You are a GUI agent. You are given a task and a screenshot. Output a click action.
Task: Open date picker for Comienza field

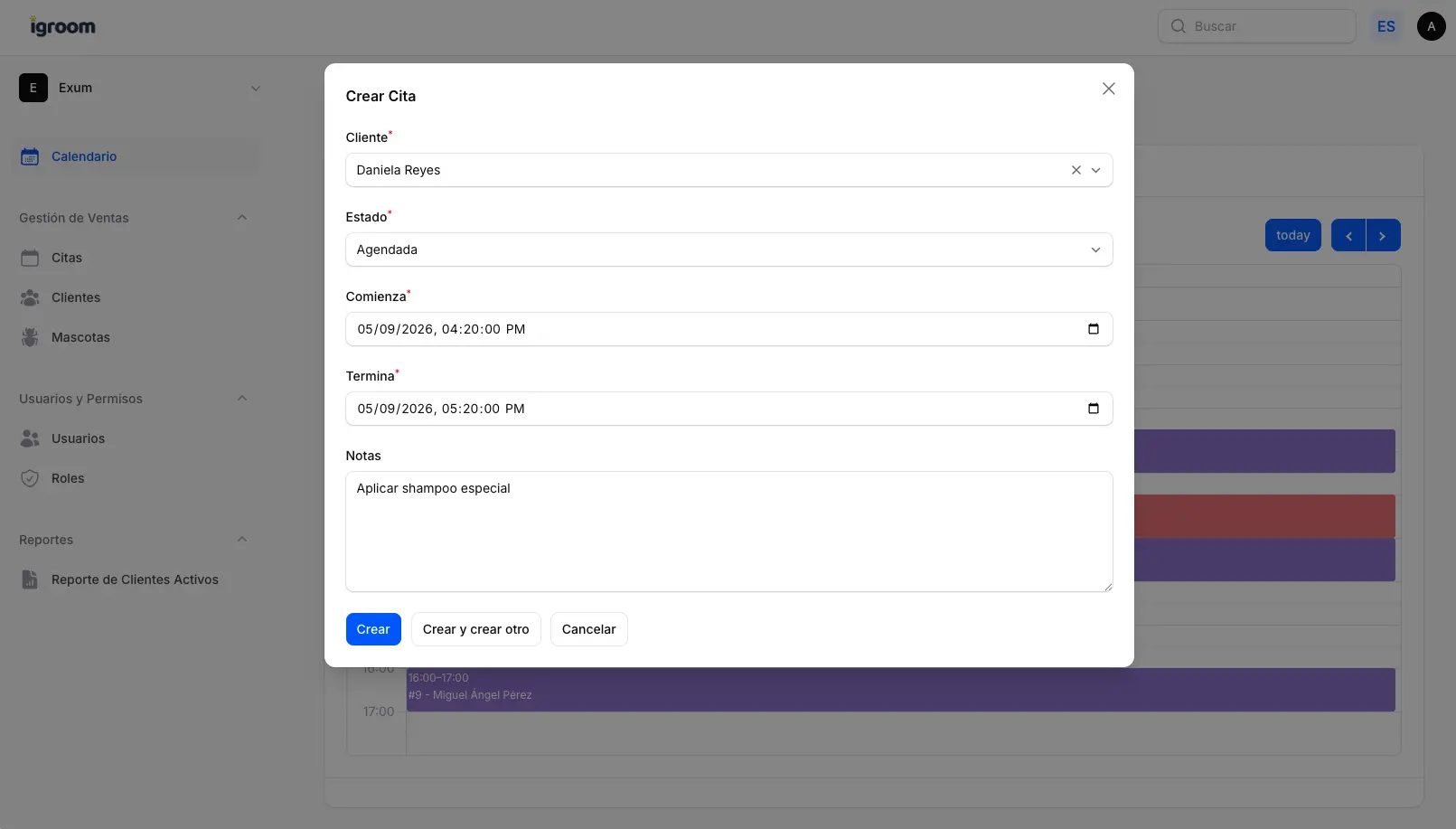coord(1093,329)
